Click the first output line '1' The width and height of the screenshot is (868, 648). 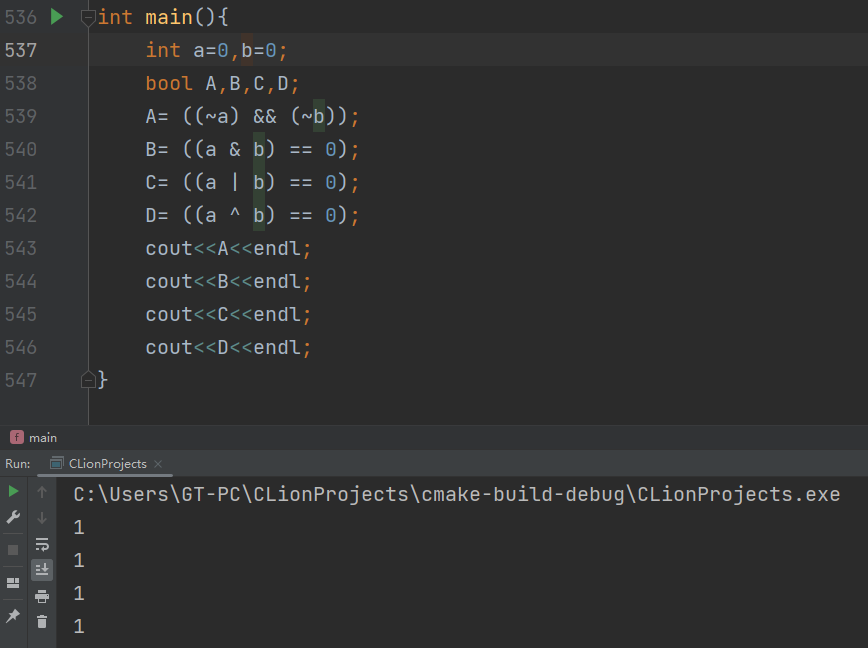[x=79, y=527]
